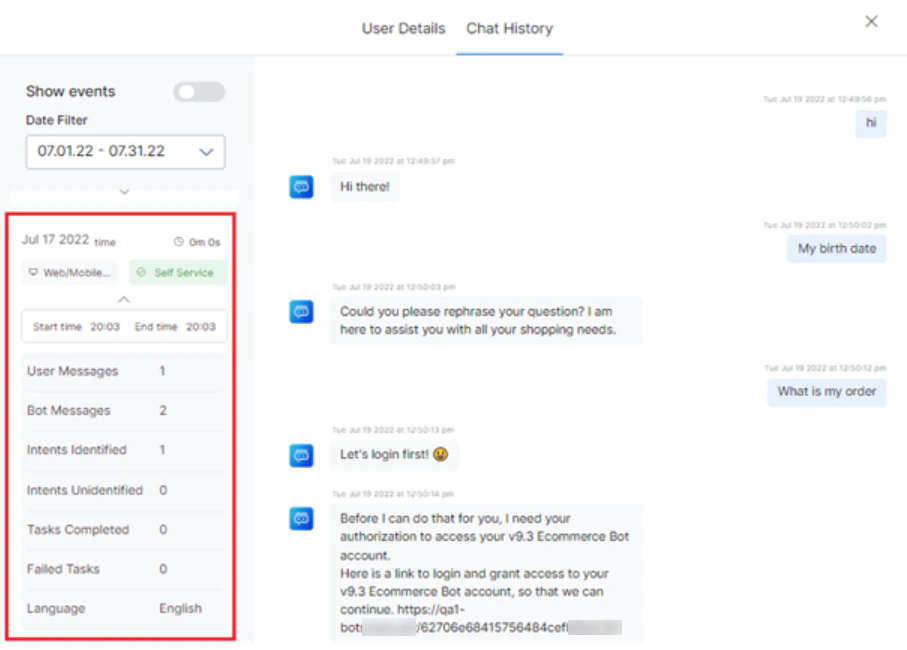
Task: Click the smiley emoji in the login message
Action: tap(444, 454)
